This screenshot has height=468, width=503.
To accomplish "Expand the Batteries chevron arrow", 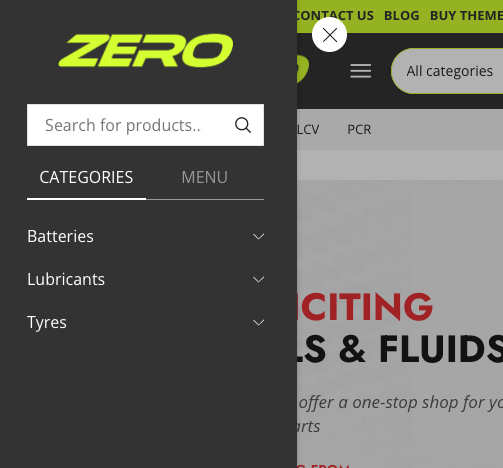I will click(x=258, y=237).
